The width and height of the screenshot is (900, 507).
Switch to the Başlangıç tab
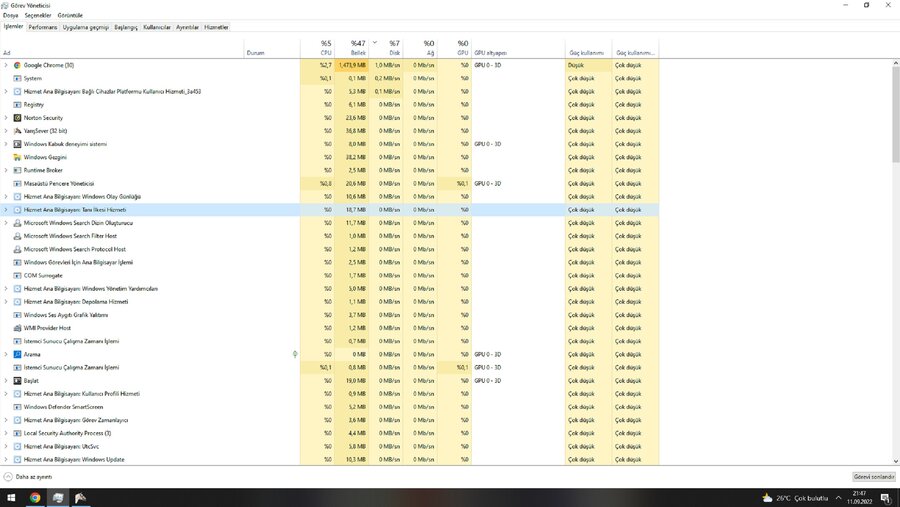click(x=126, y=27)
